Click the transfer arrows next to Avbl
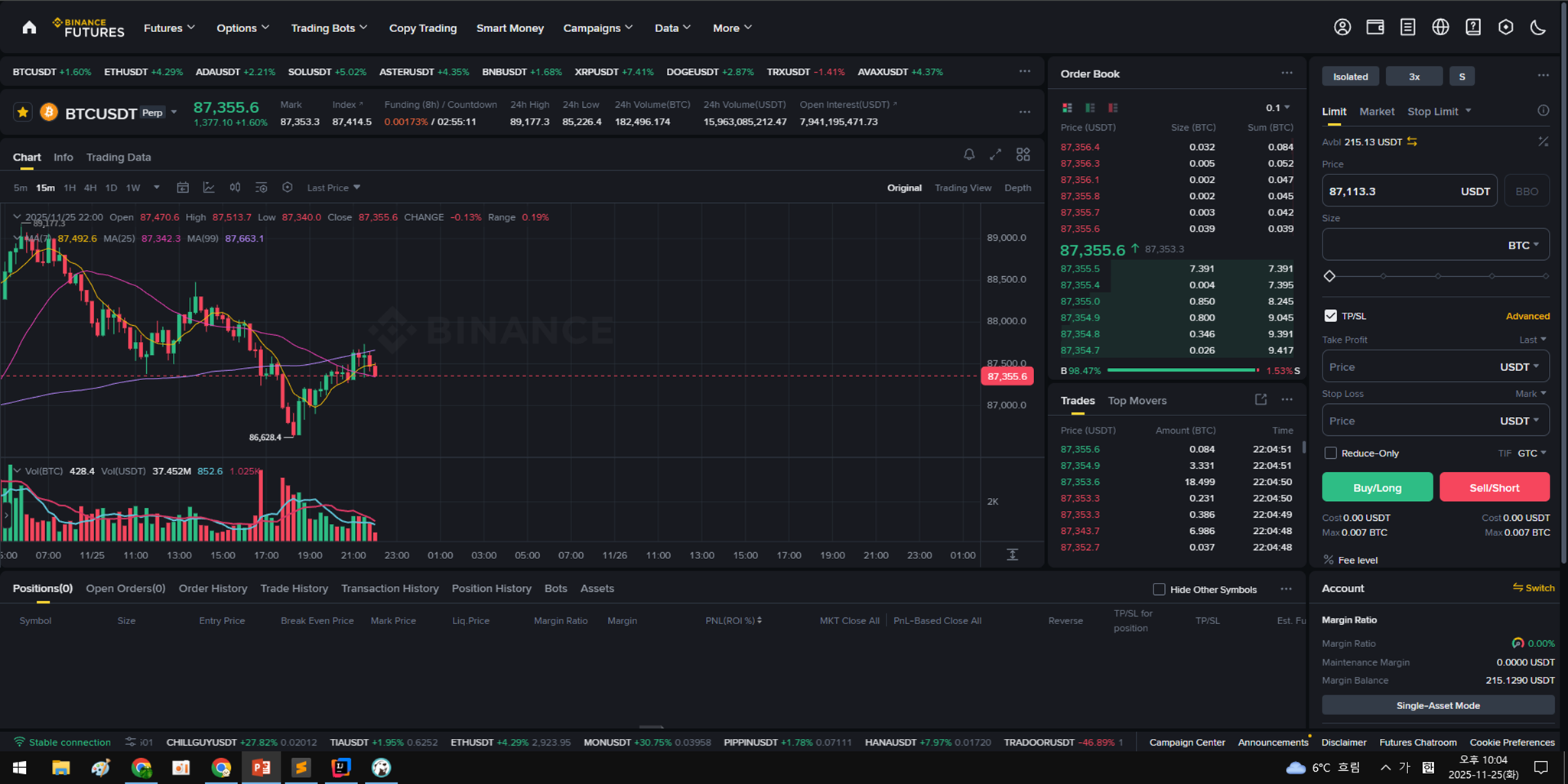The width and height of the screenshot is (1568, 784). point(1412,142)
